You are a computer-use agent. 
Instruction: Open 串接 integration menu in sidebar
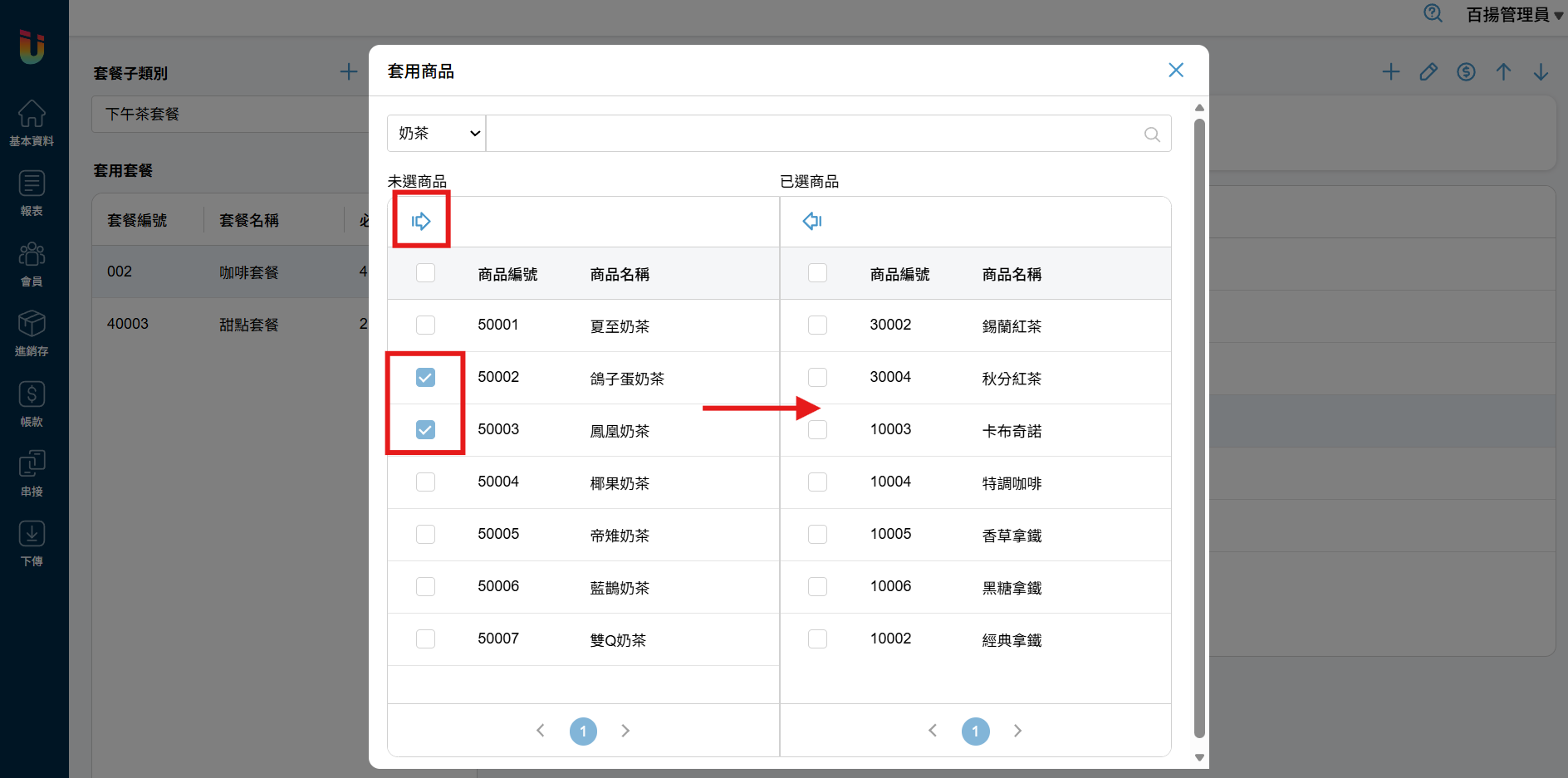click(x=32, y=473)
